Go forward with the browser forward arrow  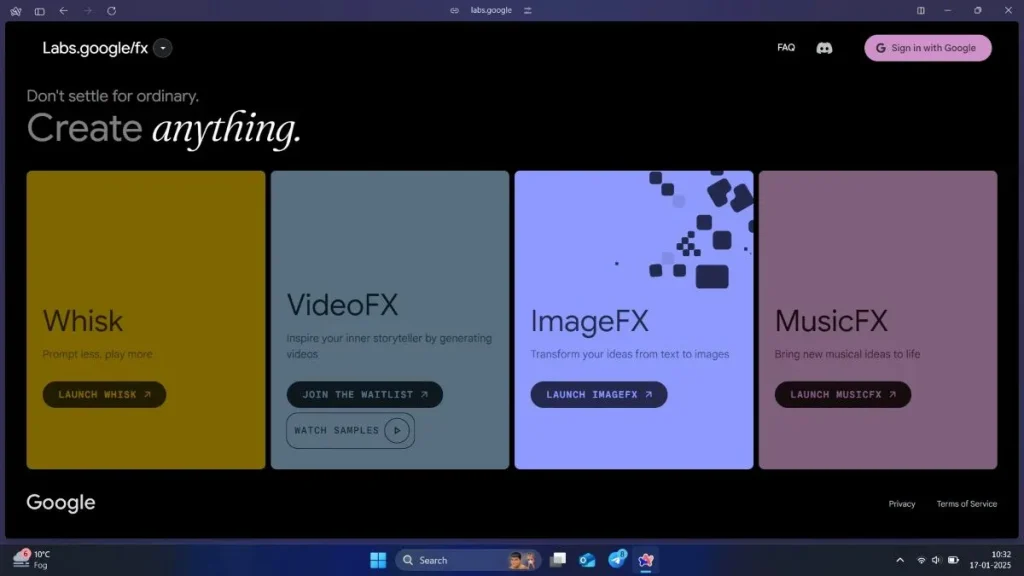pos(88,10)
